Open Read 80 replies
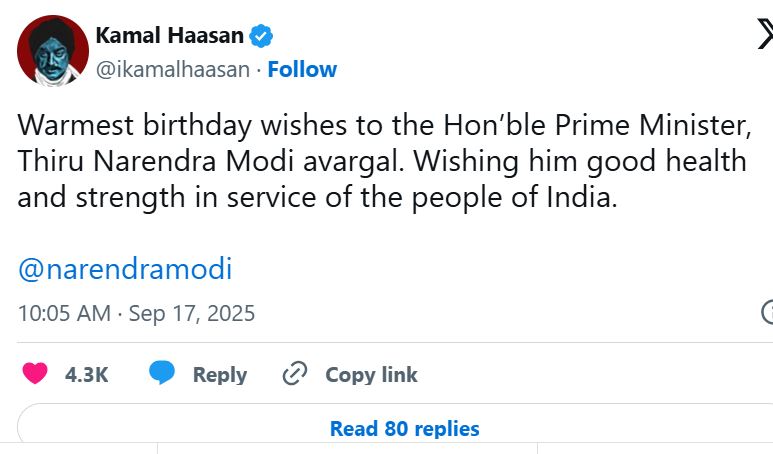The width and height of the screenshot is (773, 454). click(404, 429)
